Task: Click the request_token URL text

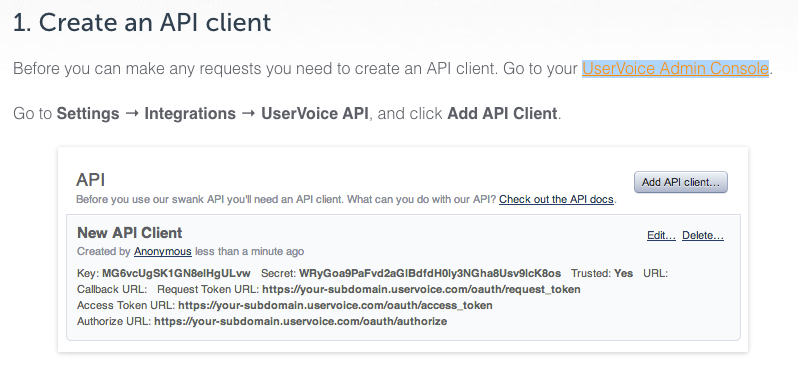Action: pos(421,290)
